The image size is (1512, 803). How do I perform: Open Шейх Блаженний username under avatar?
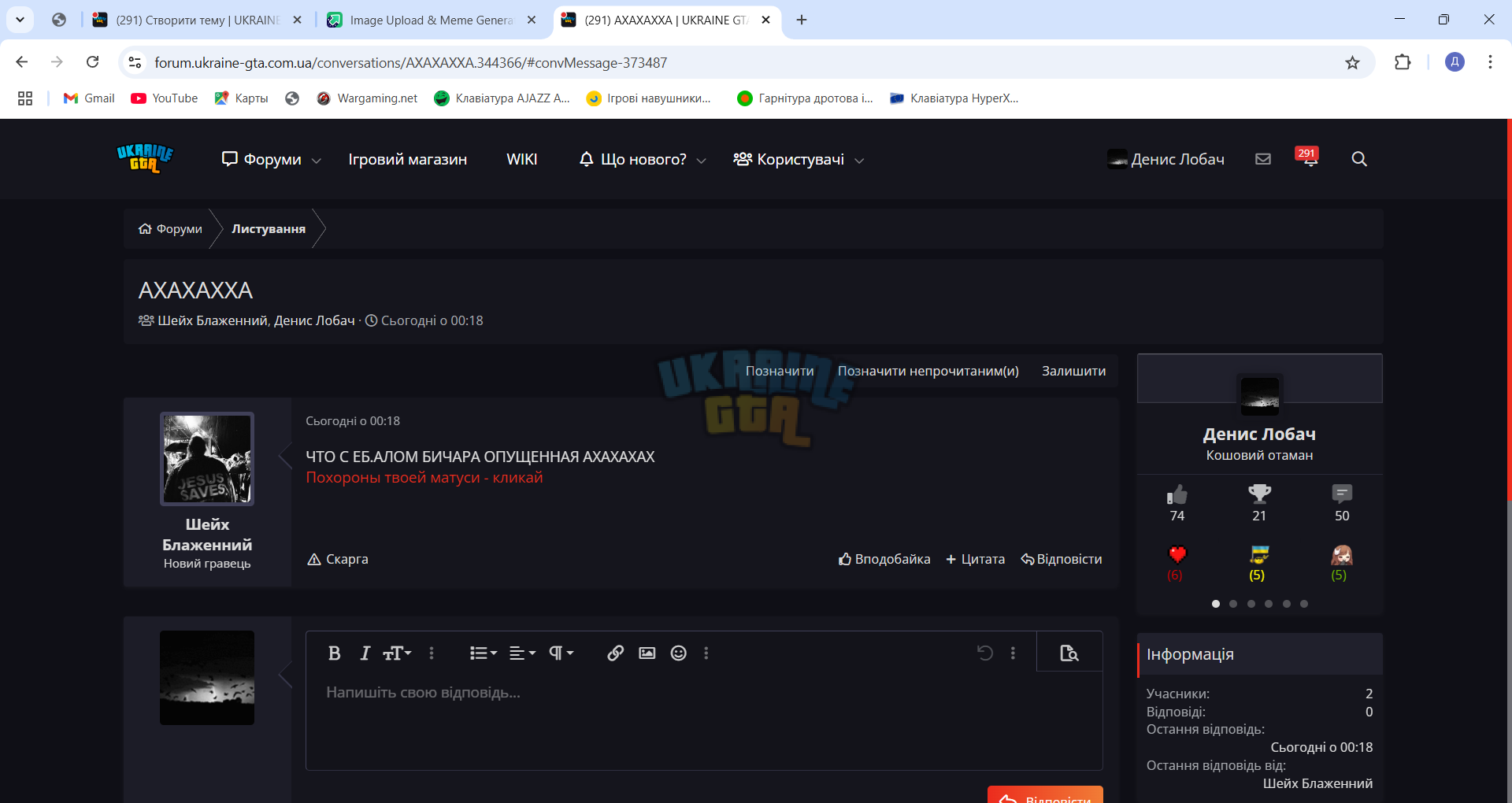coord(207,535)
